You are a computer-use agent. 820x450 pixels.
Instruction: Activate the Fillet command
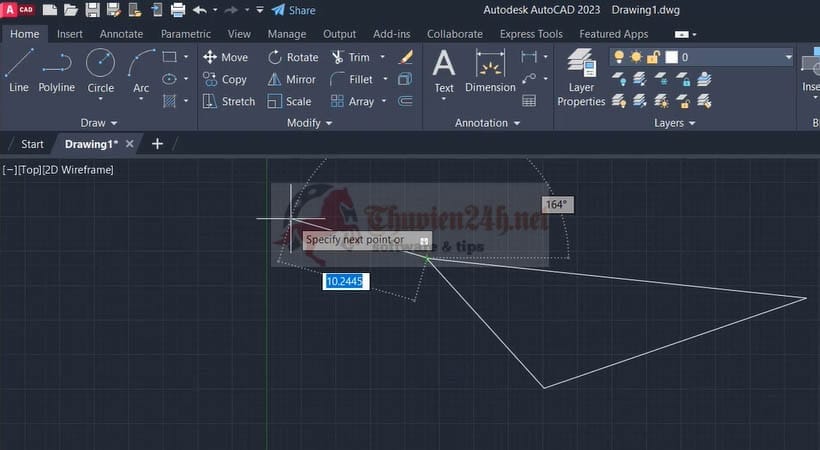pyautogui.click(x=351, y=80)
